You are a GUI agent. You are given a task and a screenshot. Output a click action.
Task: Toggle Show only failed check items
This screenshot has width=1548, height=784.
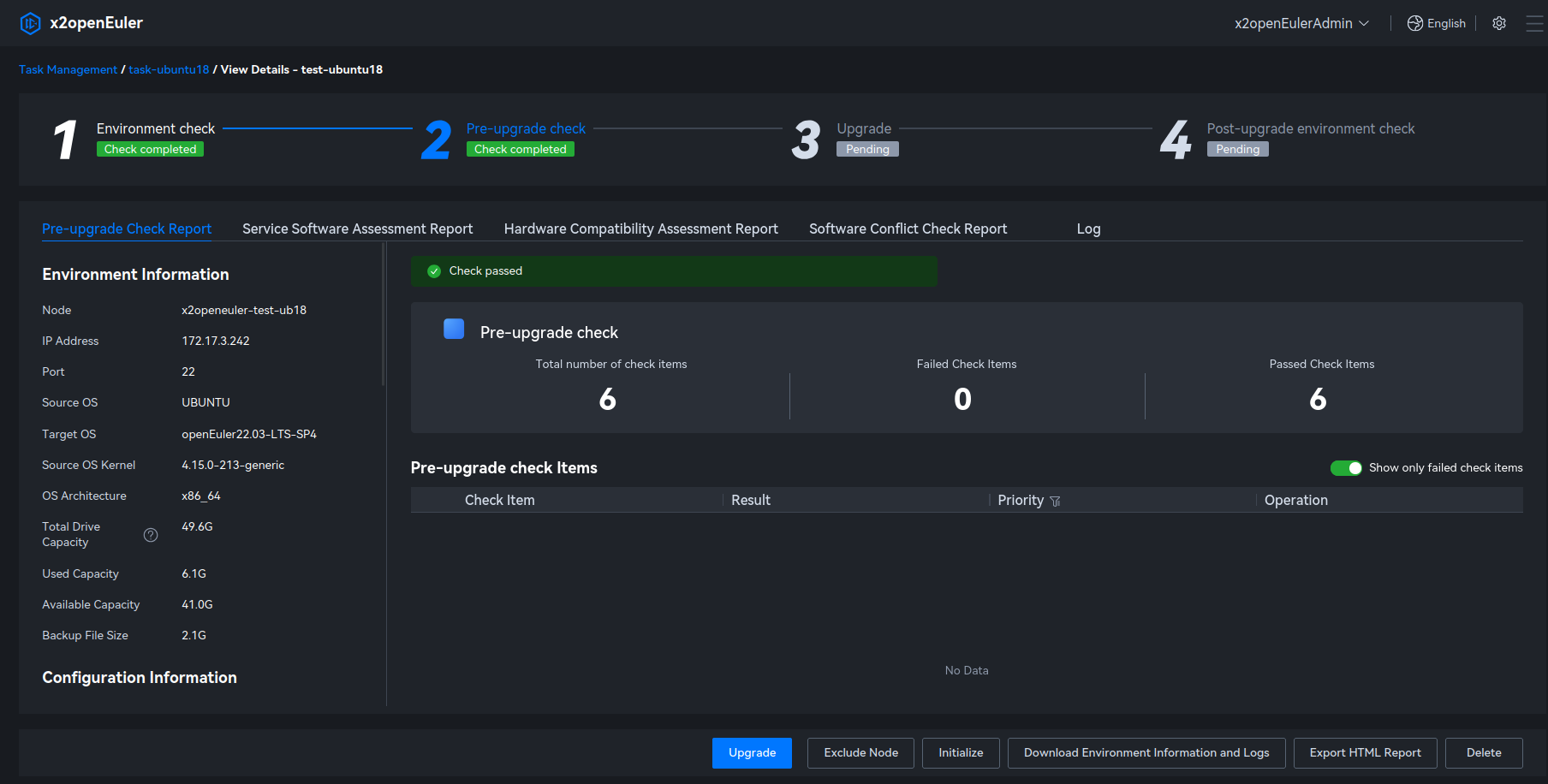tap(1346, 468)
